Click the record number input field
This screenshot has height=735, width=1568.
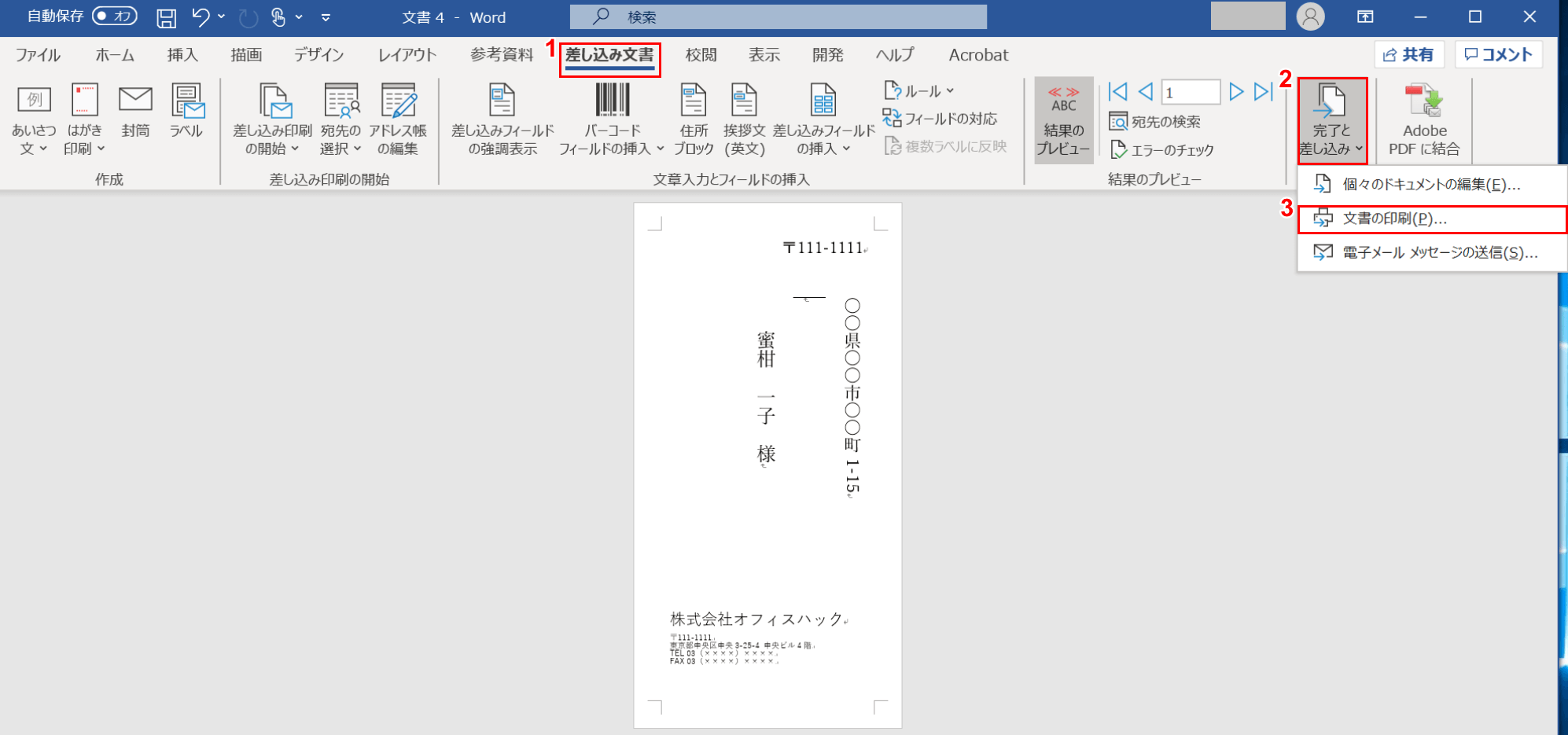click(x=1191, y=92)
